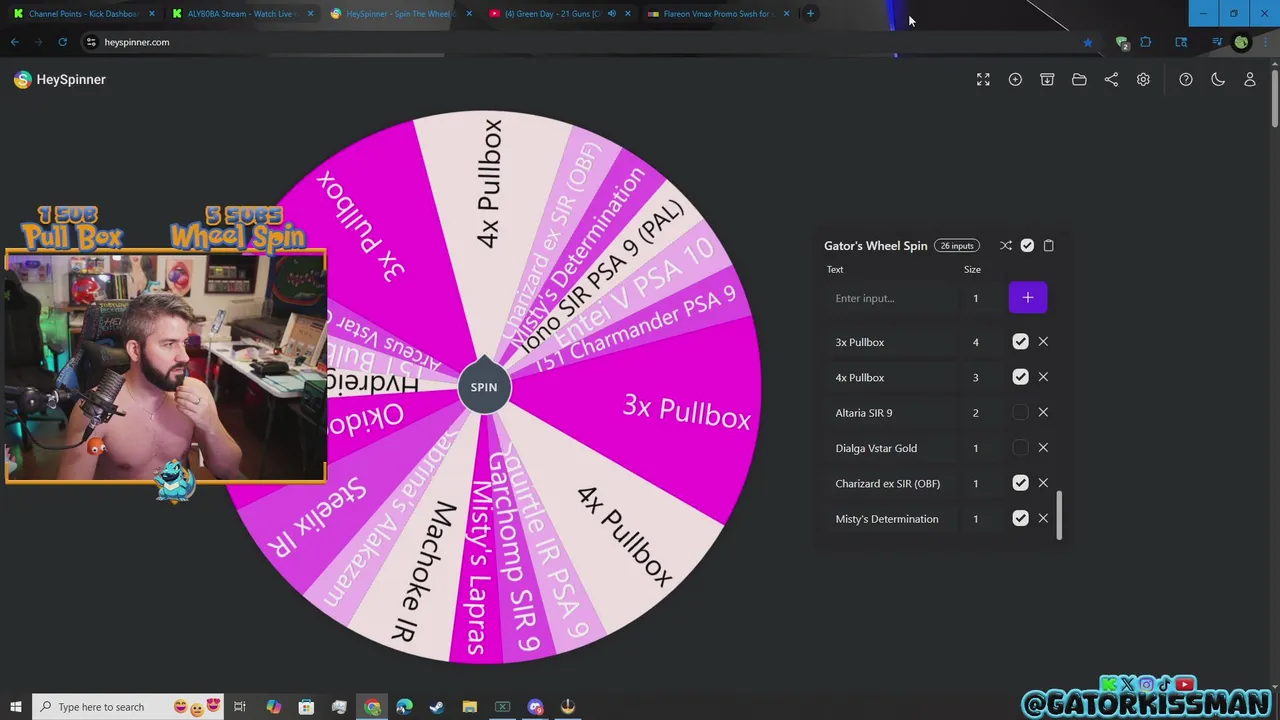This screenshot has width=1280, height=720.
Task: Open Task View on taskbar
Action: click(x=240, y=707)
